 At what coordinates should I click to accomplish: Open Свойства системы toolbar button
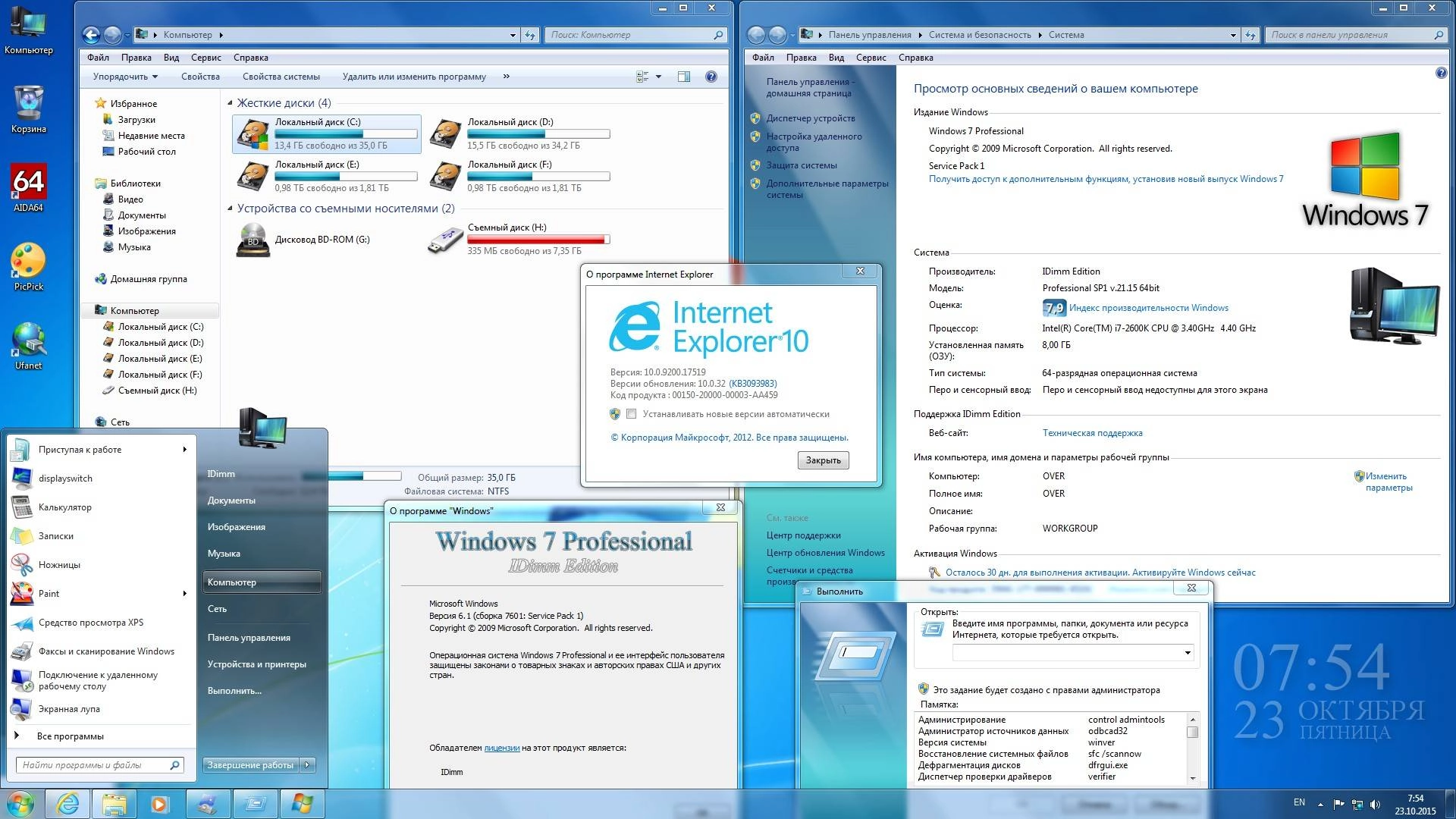click(x=281, y=77)
